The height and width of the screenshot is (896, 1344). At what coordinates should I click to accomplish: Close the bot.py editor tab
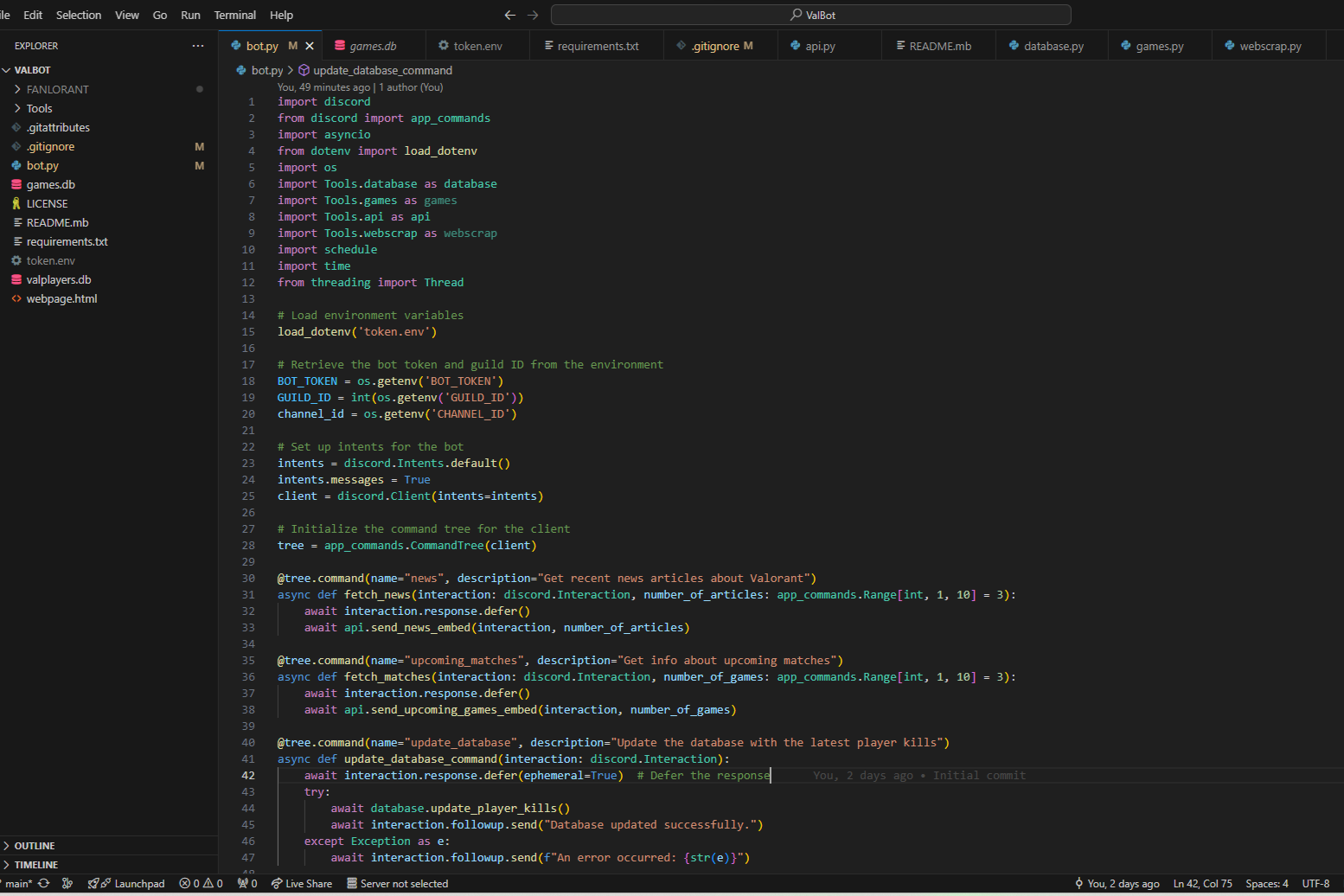pyautogui.click(x=310, y=46)
